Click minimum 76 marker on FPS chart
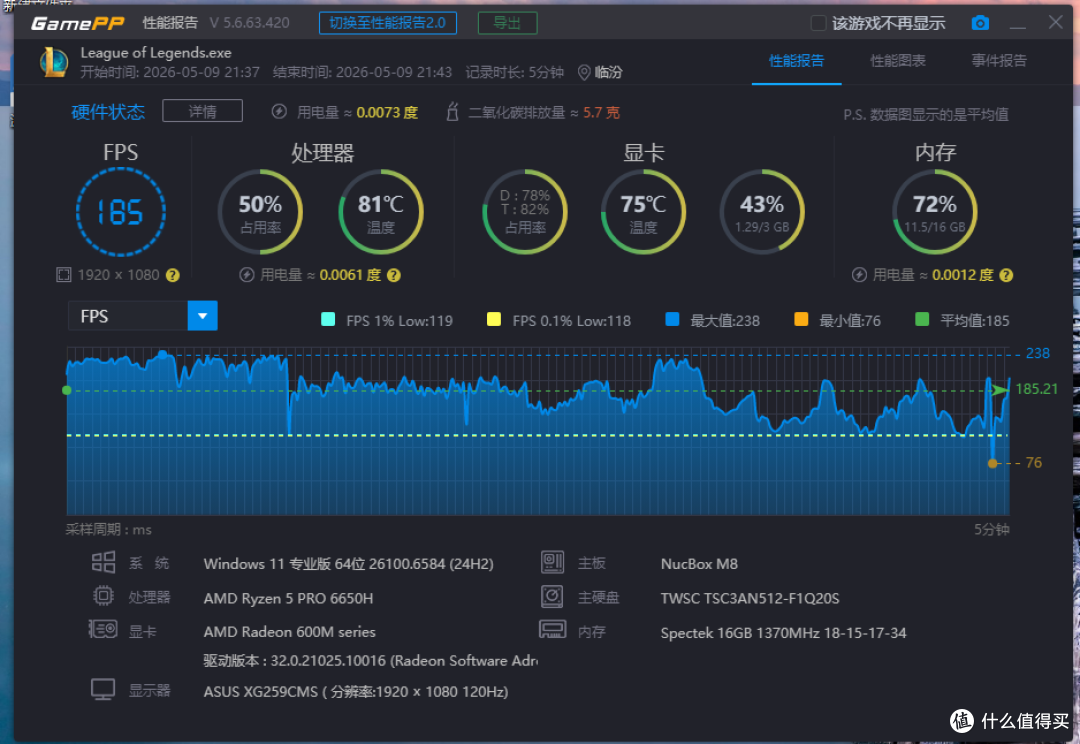The image size is (1080, 744). pos(993,463)
